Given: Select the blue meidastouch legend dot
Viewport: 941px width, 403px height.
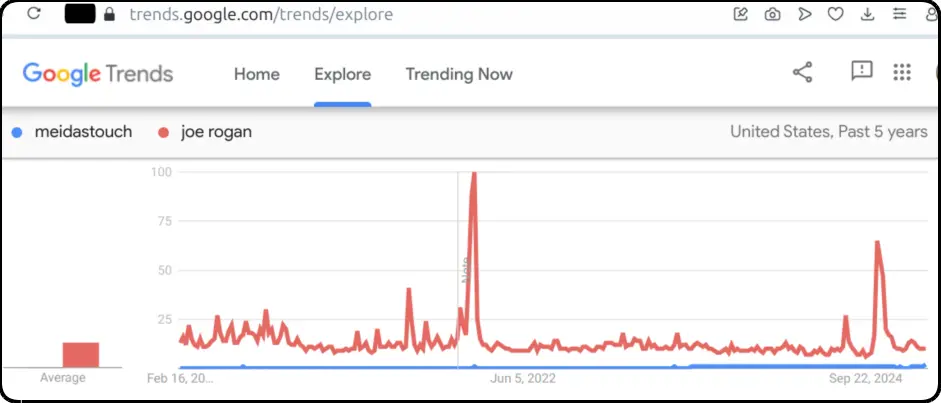Looking at the screenshot, I should (17, 133).
